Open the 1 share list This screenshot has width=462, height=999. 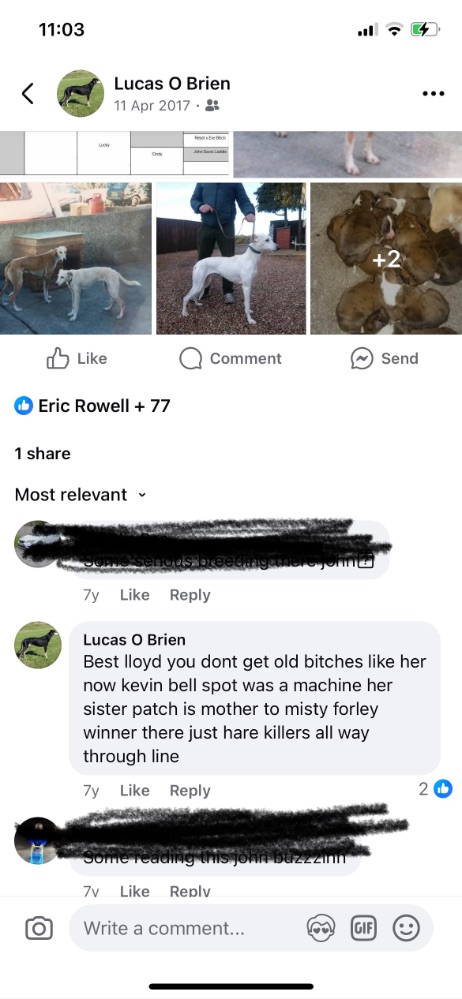tap(42, 454)
